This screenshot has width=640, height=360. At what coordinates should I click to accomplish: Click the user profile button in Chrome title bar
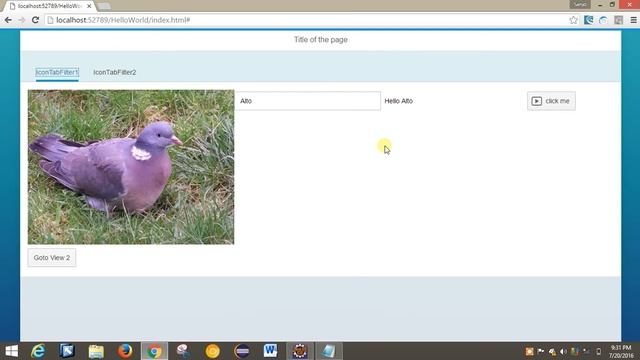pyautogui.click(x=580, y=4)
